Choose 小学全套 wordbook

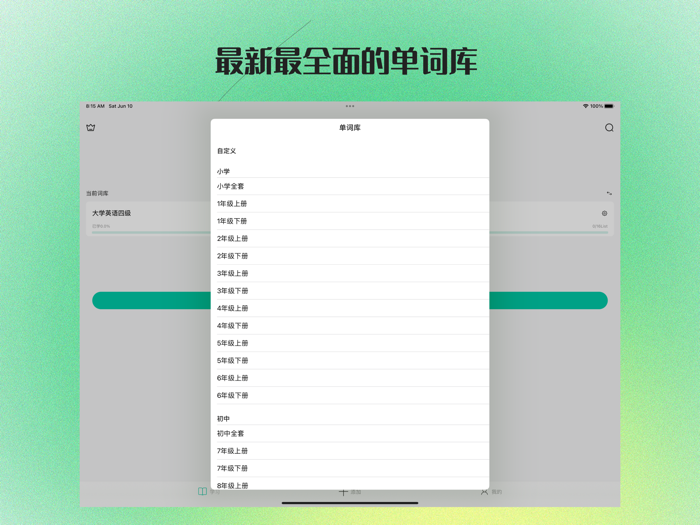(350, 186)
